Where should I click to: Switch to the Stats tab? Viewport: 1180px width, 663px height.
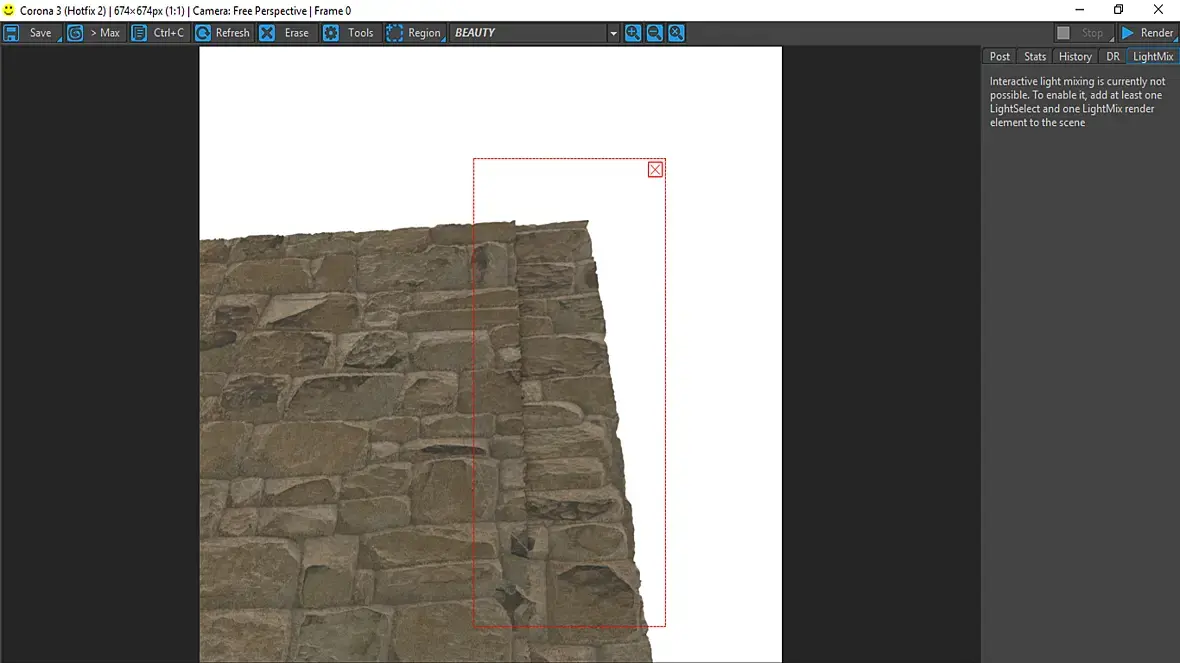tap(1035, 56)
